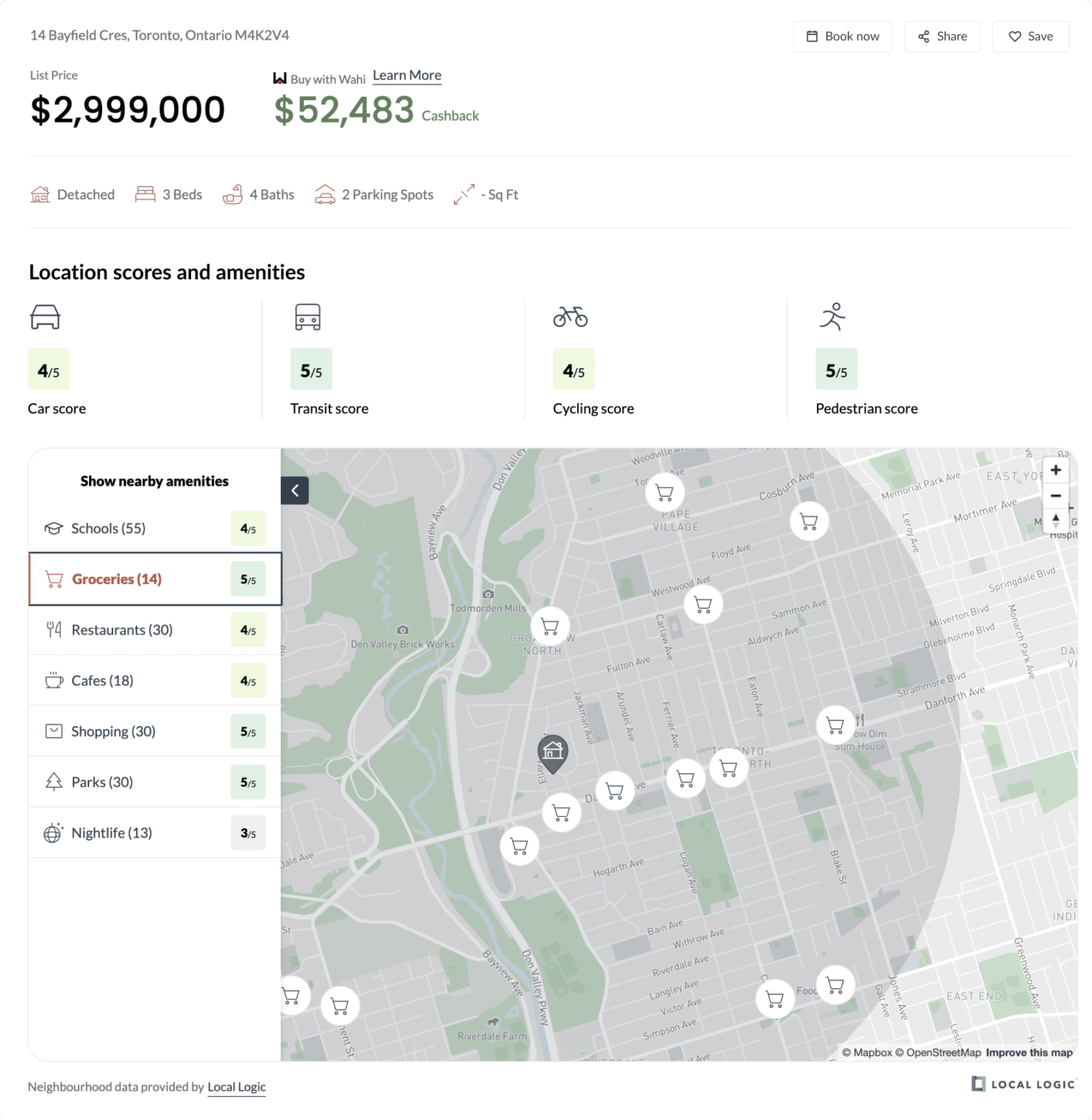Collapse the nearby amenities side panel
Image resolution: width=1092 pixels, height=1120 pixels.
pos(295,491)
